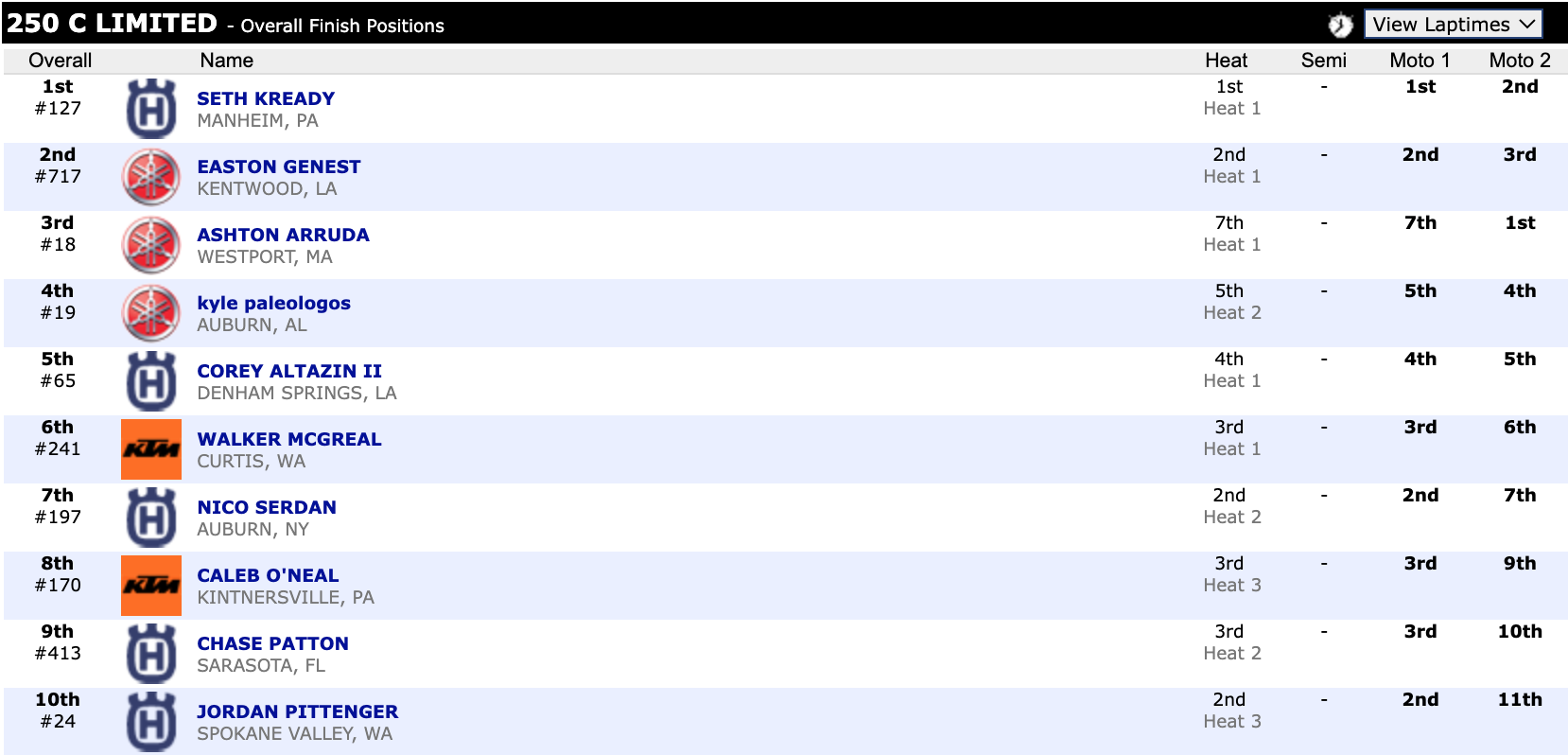
Task: Click Seth Kready's Husqvarna logo
Action: click(151, 109)
